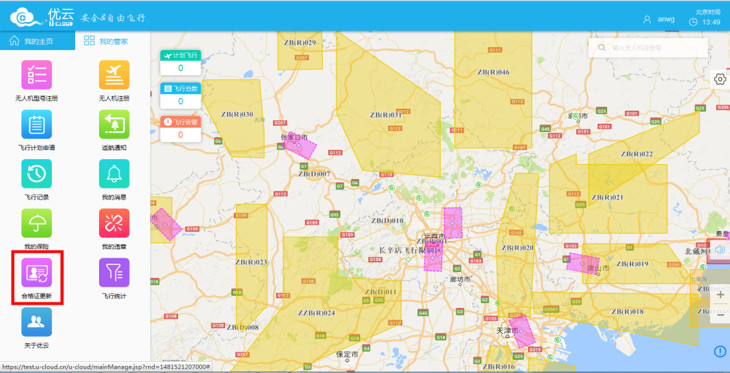Toggle the sound speaker icon on map
Viewport: 730px width, 373px height.
tap(719, 250)
